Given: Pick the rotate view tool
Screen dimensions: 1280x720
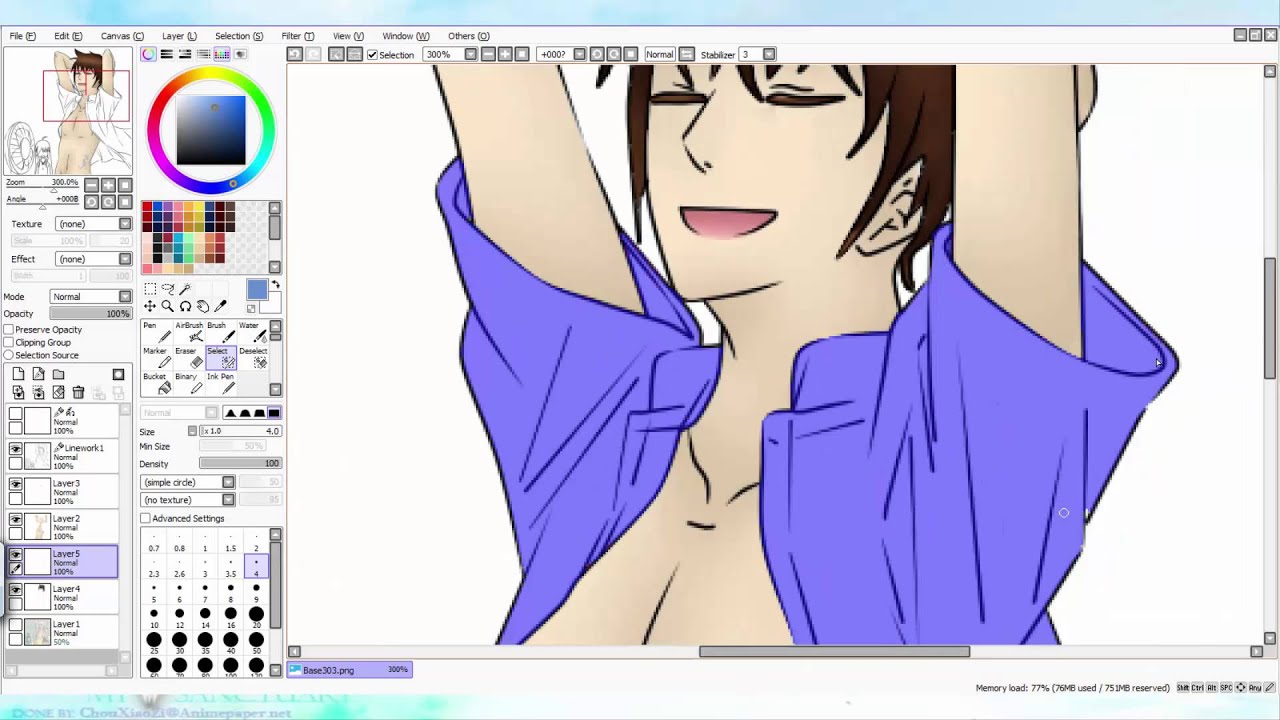Looking at the screenshot, I should tap(185, 307).
